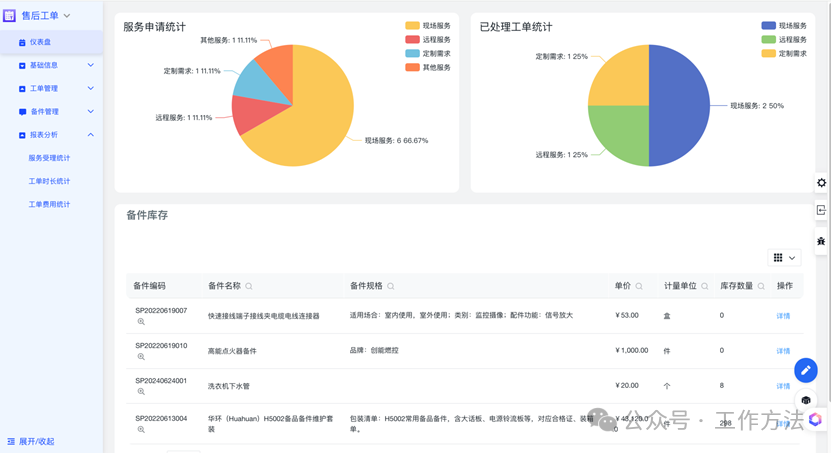Click the 报表分析 sidebar icon
Viewport: 831px width, 453px height.
[22, 135]
